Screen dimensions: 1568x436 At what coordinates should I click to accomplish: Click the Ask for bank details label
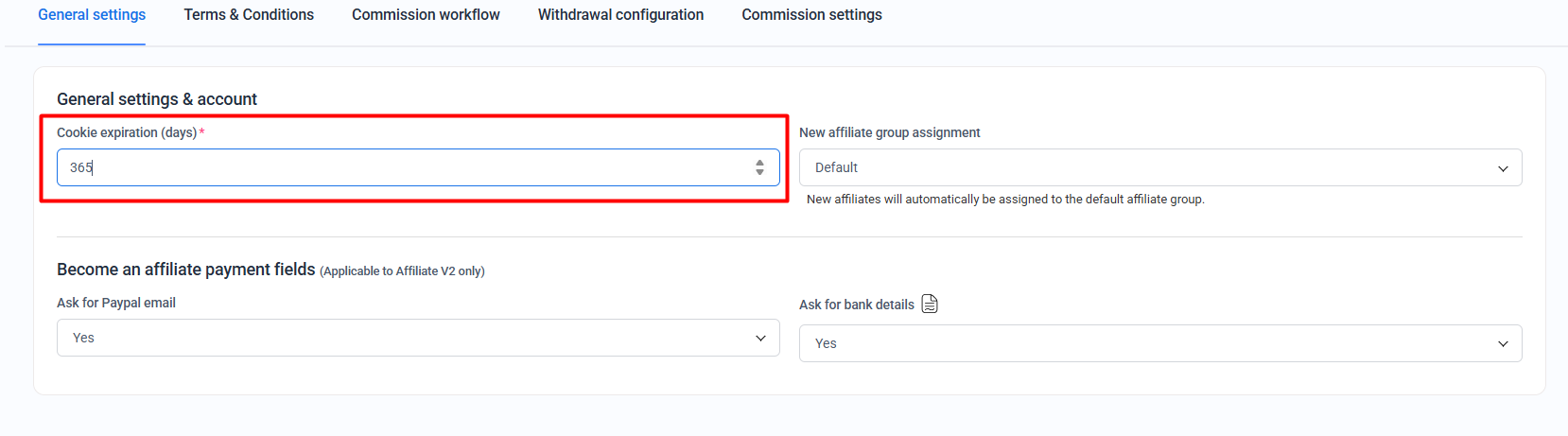pyautogui.click(x=856, y=305)
